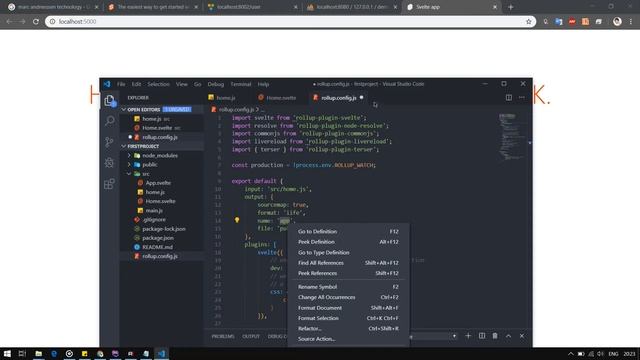640x360 pixels.
Task: Switch to the PROBLEMS panel tab
Action: (223, 336)
